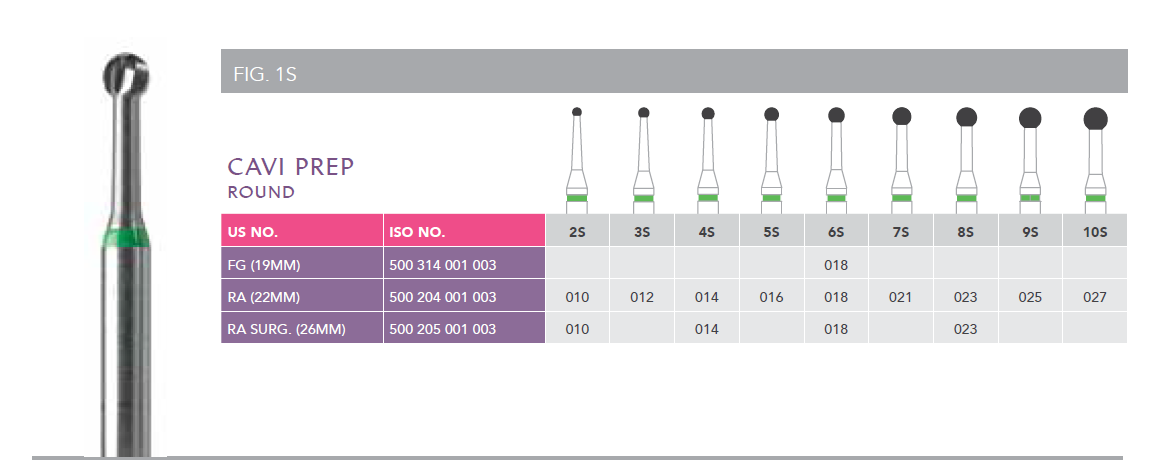Viewport: 1170px width, 469px height.
Task: Click the 8S round bur icon
Action: point(966,157)
